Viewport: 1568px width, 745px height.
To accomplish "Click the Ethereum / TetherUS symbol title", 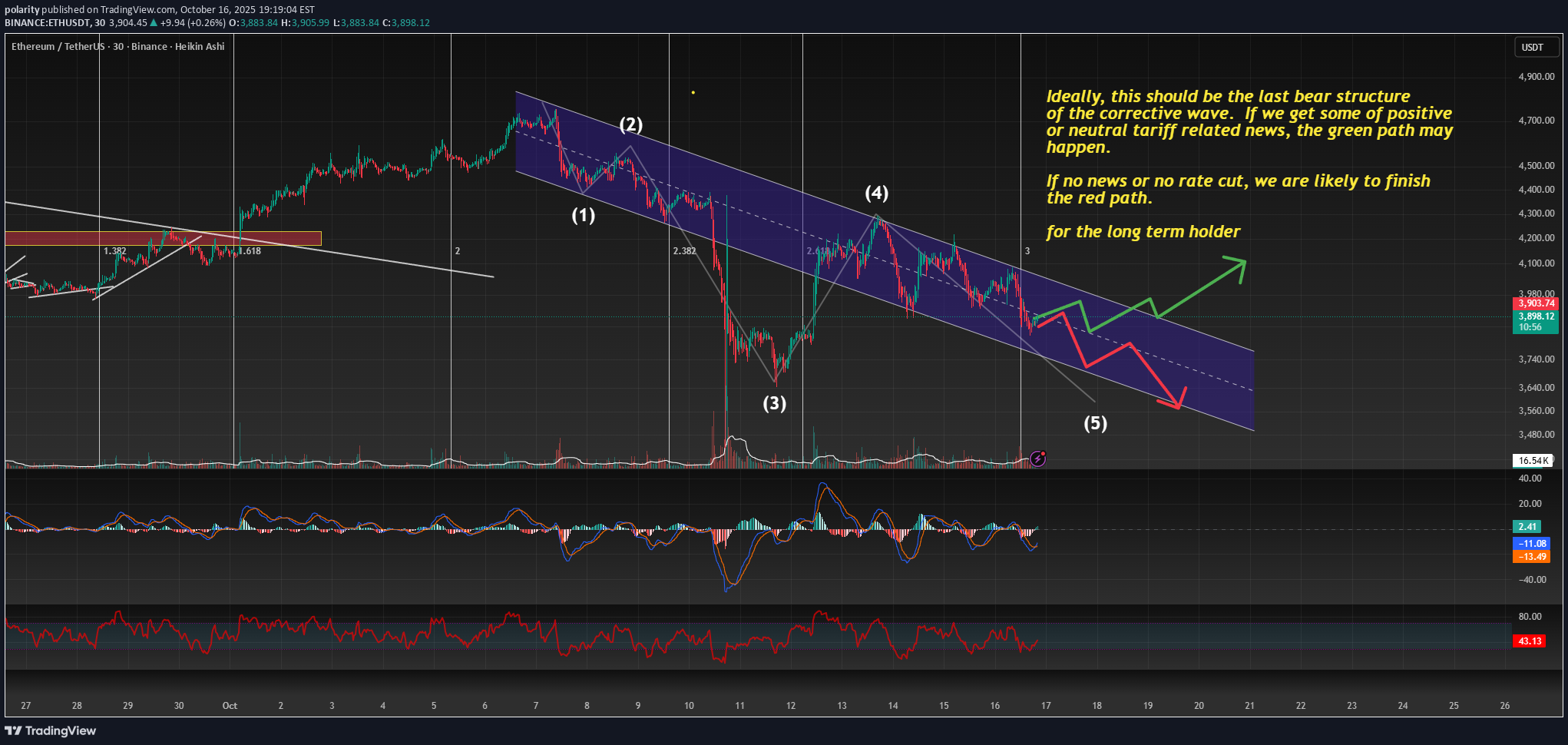I will [x=58, y=47].
